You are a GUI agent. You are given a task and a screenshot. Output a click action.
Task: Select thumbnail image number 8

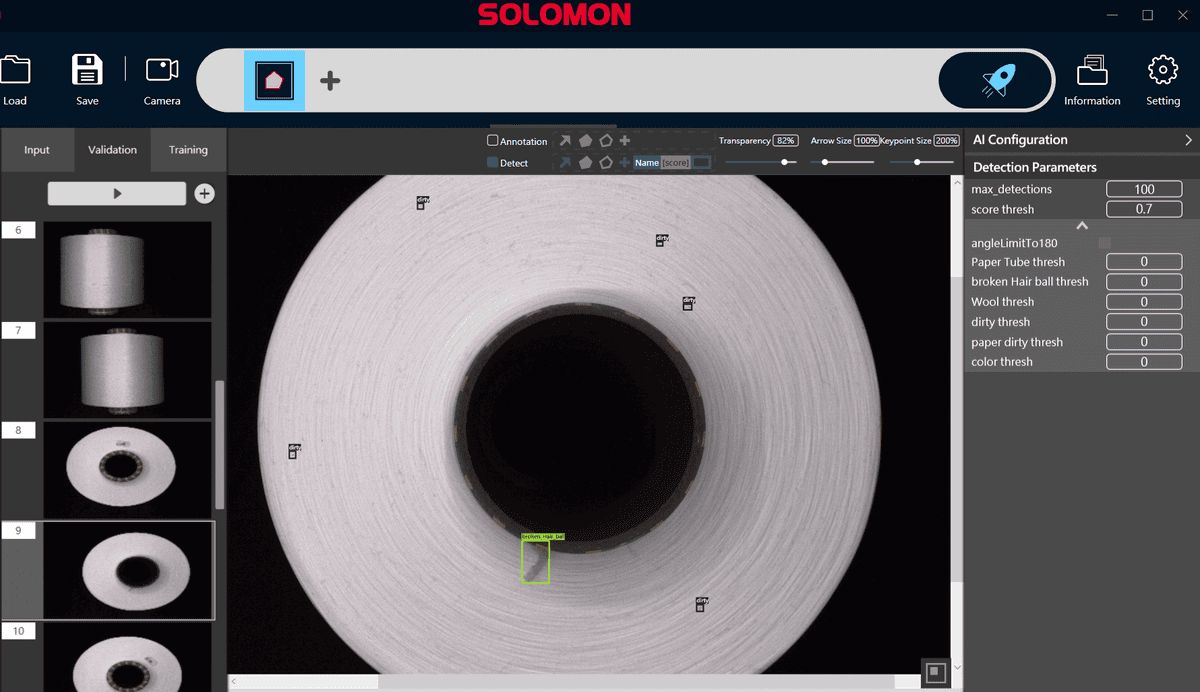[127, 468]
